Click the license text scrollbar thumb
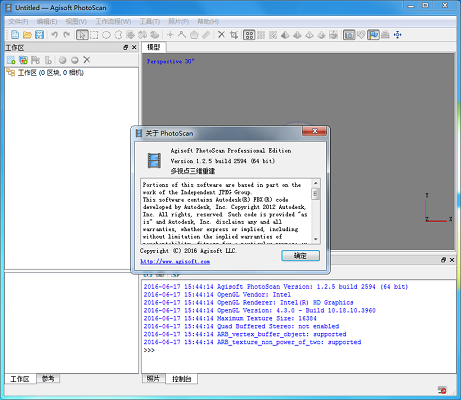This screenshot has width=461, height=400. [x=316, y=194]
